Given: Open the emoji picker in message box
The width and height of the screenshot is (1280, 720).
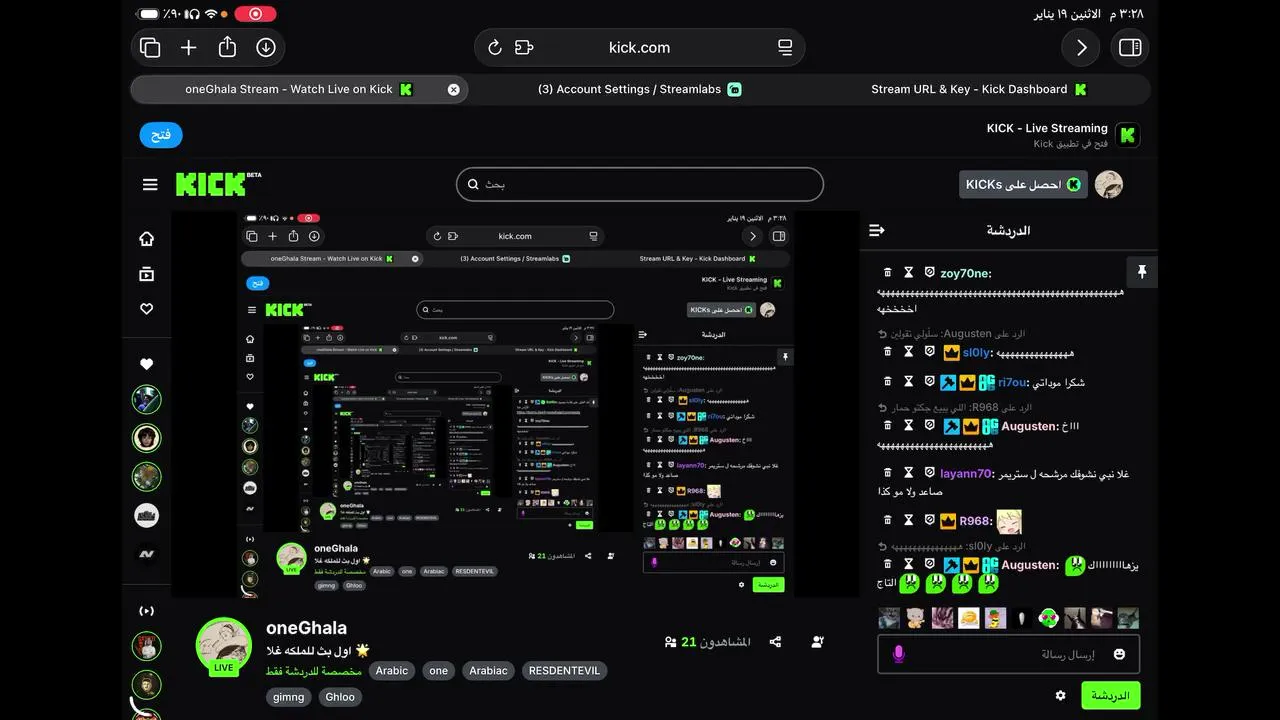Looking at the screenshot, I should (x=1119, y=654).
